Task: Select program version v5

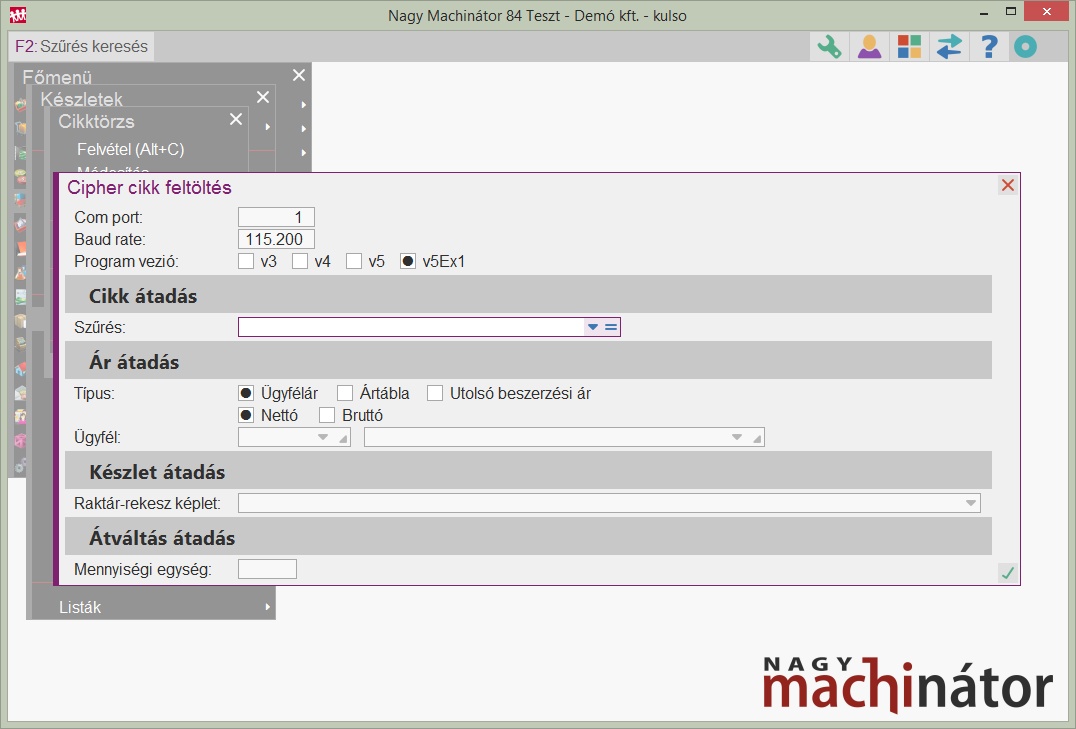Action: point(353,262)
